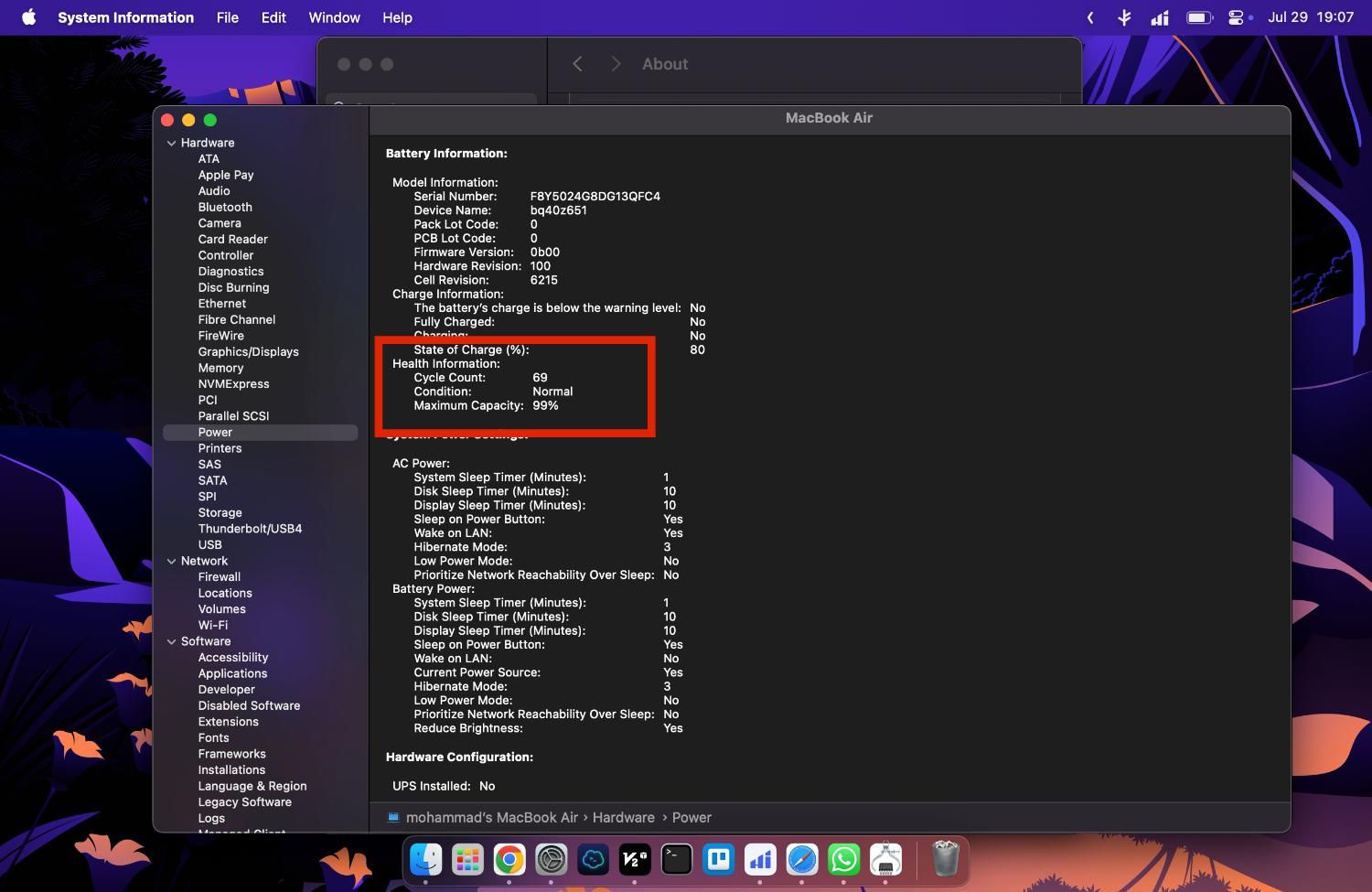Open the Help menu
Viewport: 1372px width, 892px height.
(397, 17)
